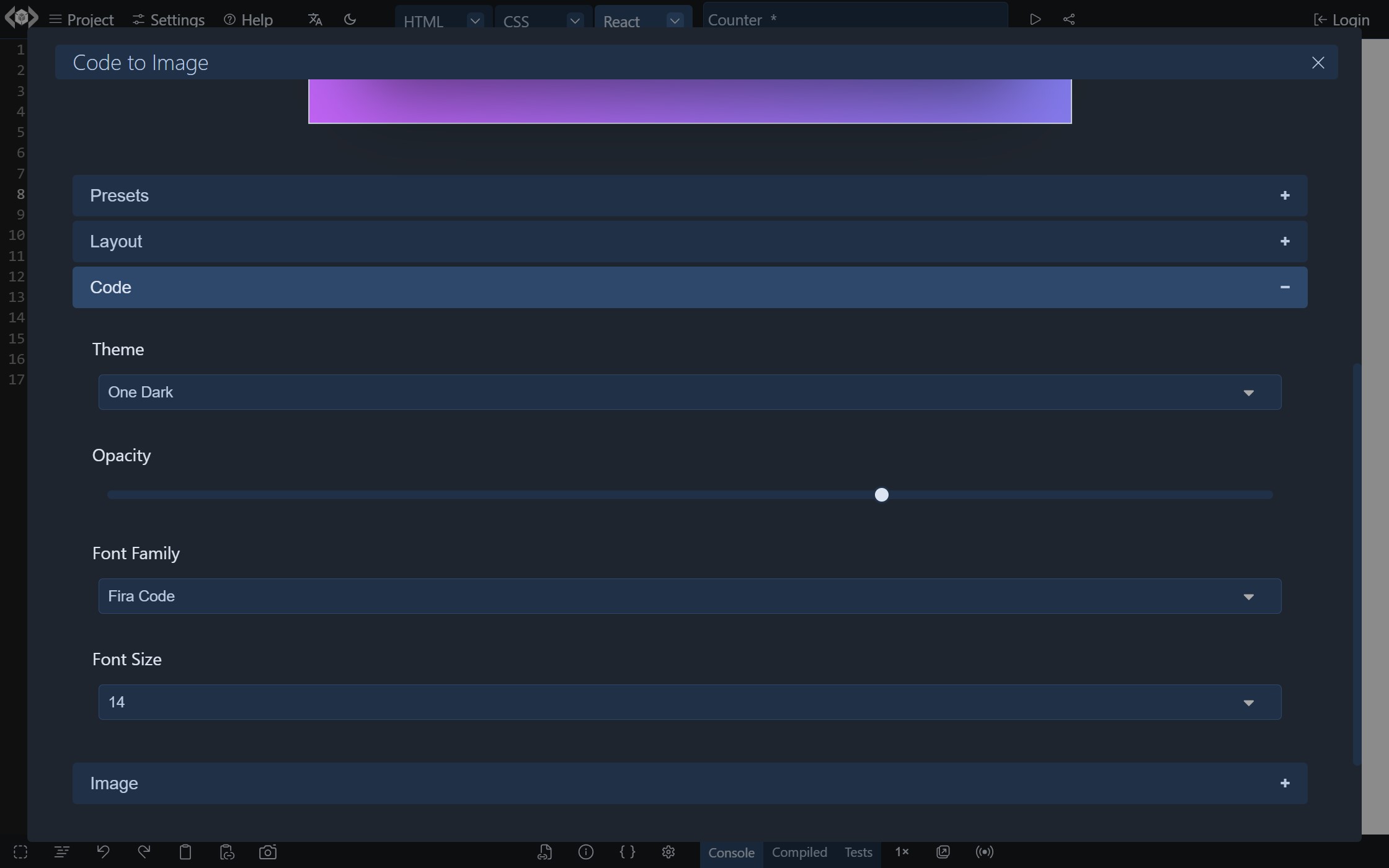Adjust the Opacity slider handle
Image resolution: width=1389 pixels, height=868 pixels.
click(x=881, y=495)
